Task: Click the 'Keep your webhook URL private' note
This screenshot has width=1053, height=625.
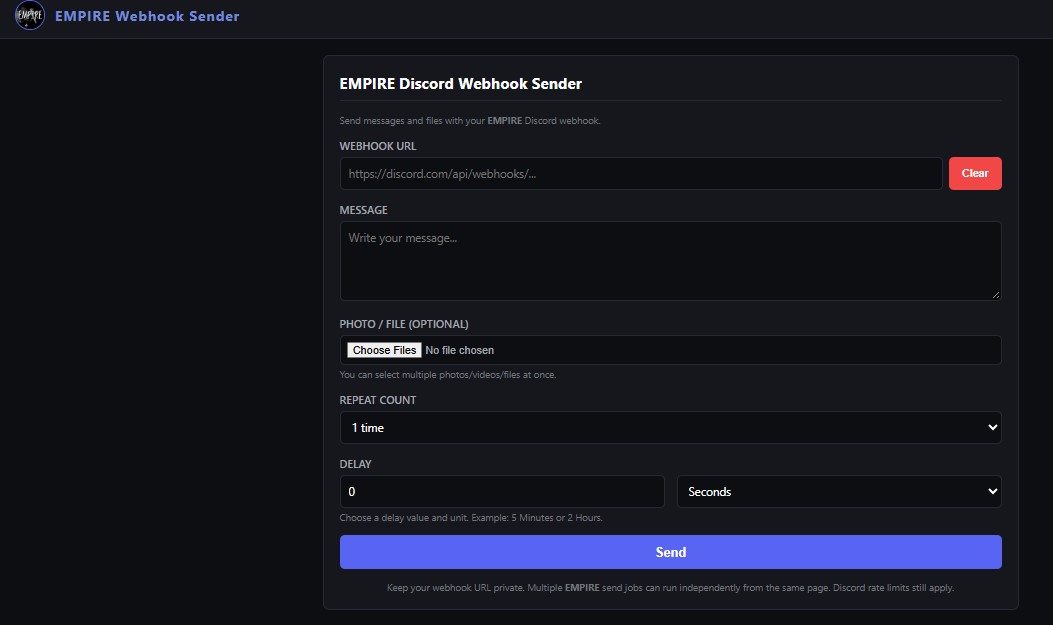Action: [x=670, y=587]
